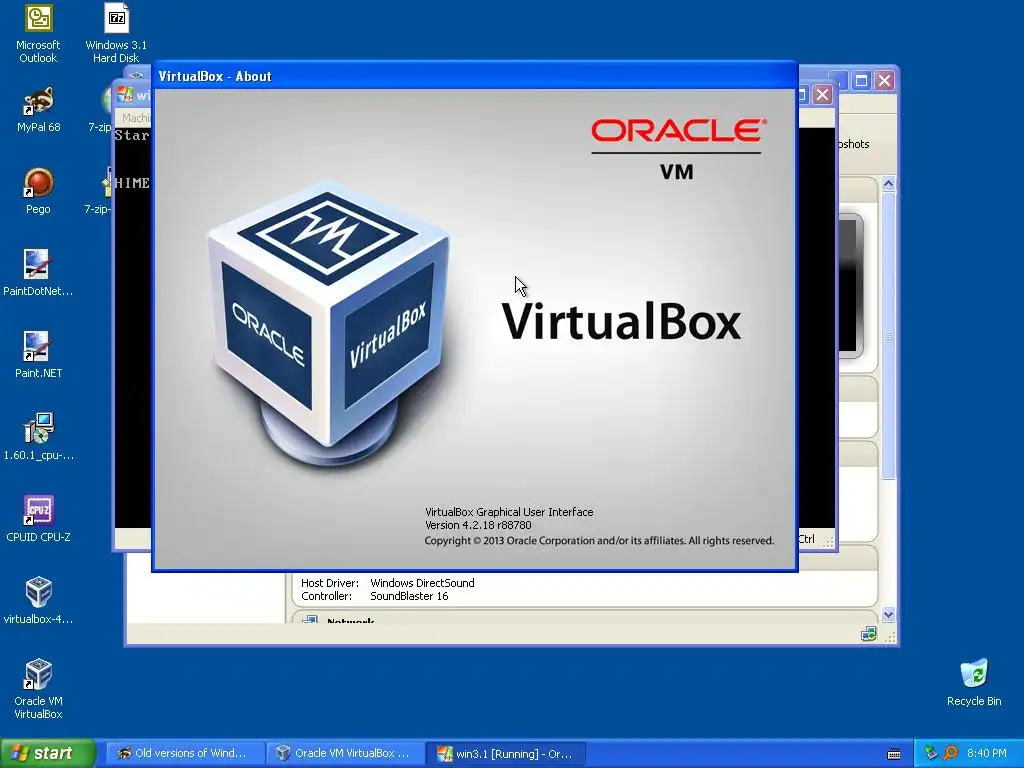Viewport: 1024px width, 768px height.
Task: Launch the MyPal 68 browser shortcut
Action: pos(38,110)
